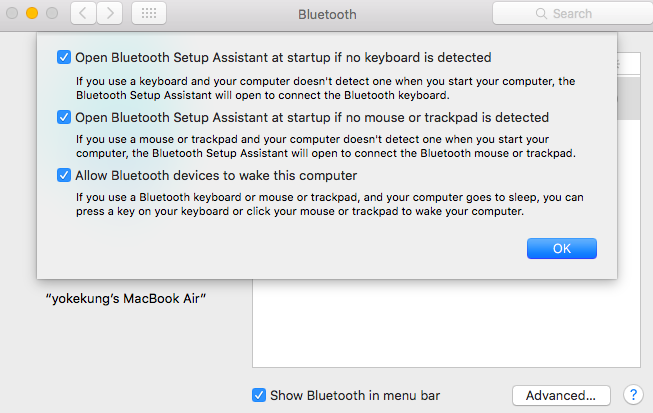This screenshot has height=413, width=653.
Task: Toggle Setup Assistant if no mouse or trackpad
Action: click(x=65, y=117)
